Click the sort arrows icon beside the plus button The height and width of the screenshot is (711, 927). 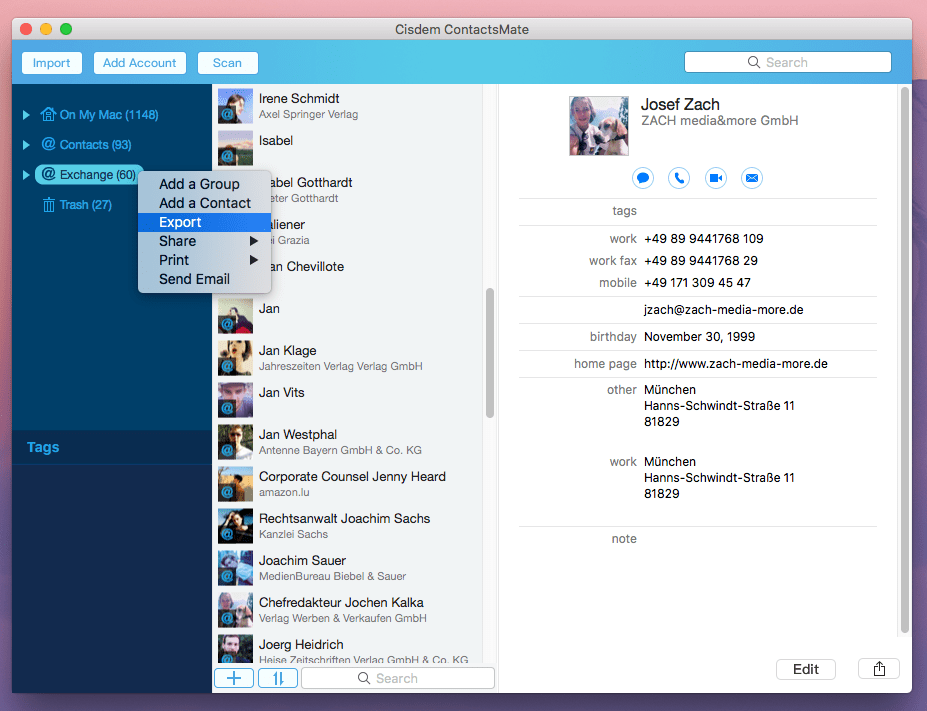[x=277, y=677]
